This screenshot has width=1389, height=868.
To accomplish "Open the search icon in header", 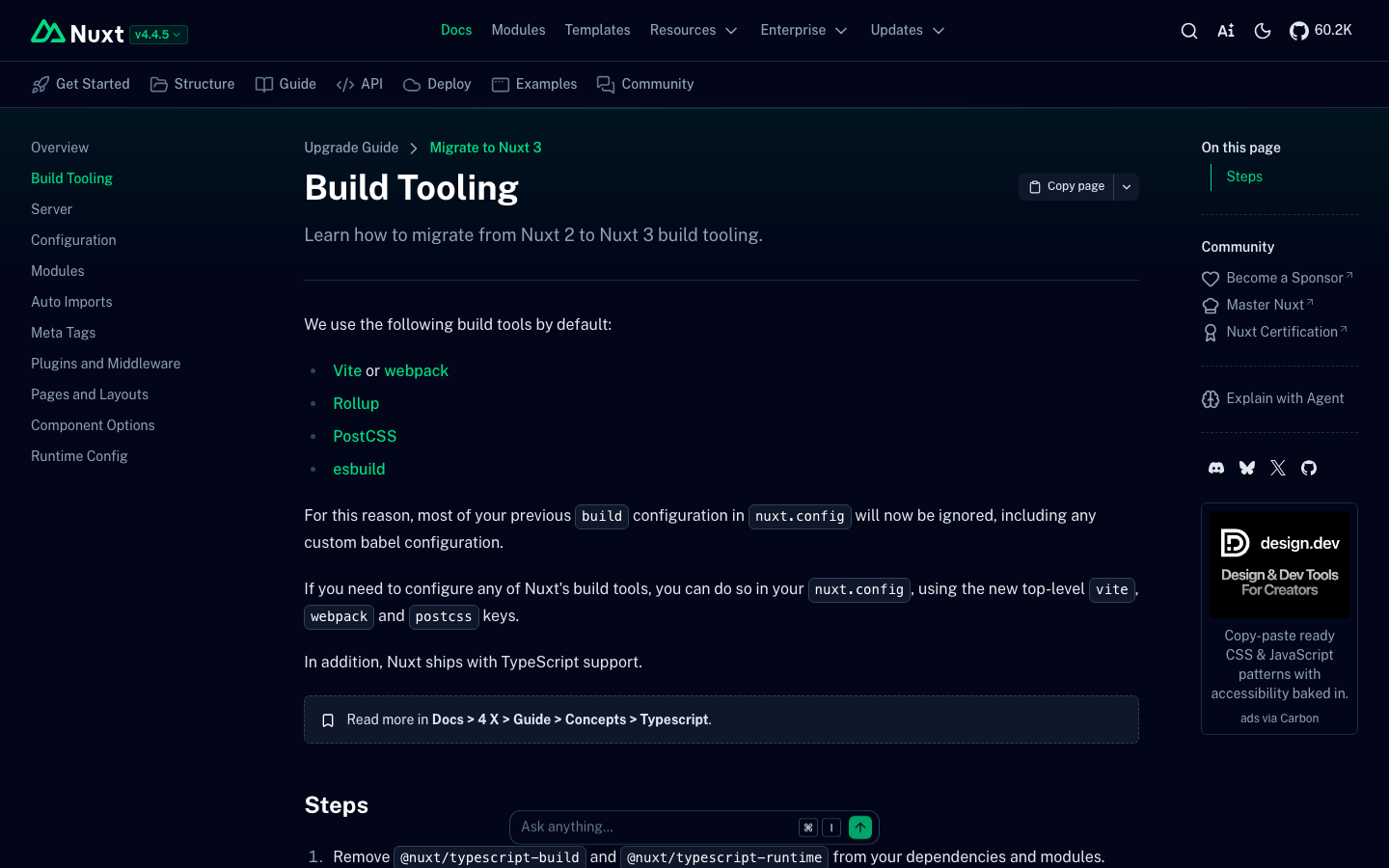I will click(x=1189, y=31).
